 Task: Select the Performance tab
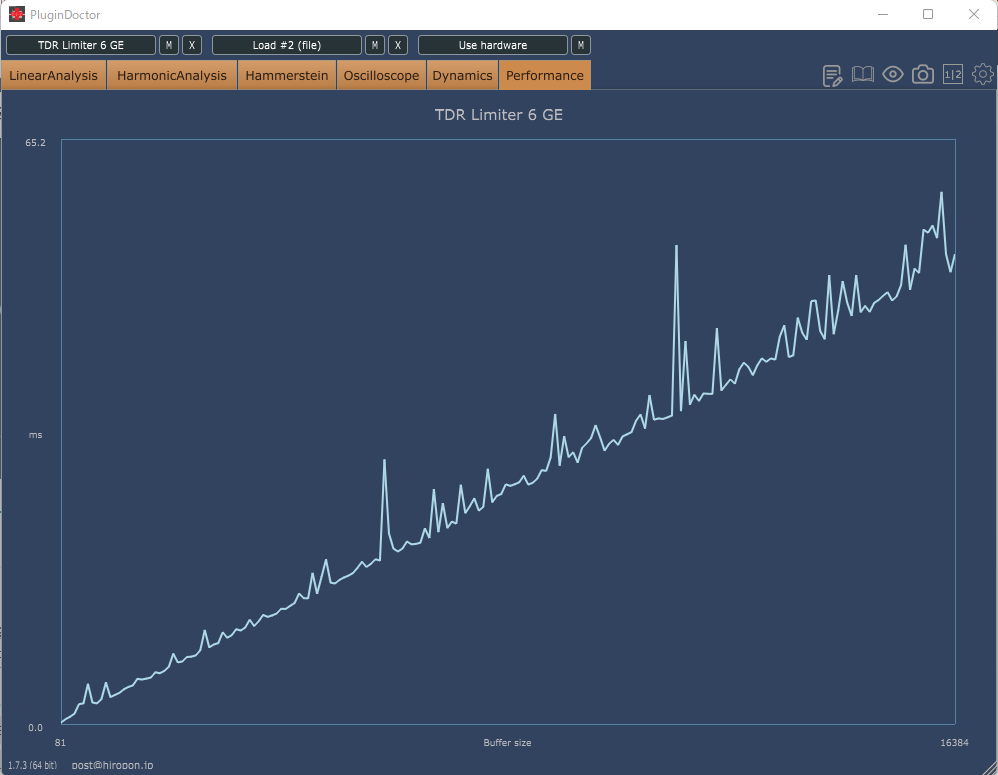[545, 75]
